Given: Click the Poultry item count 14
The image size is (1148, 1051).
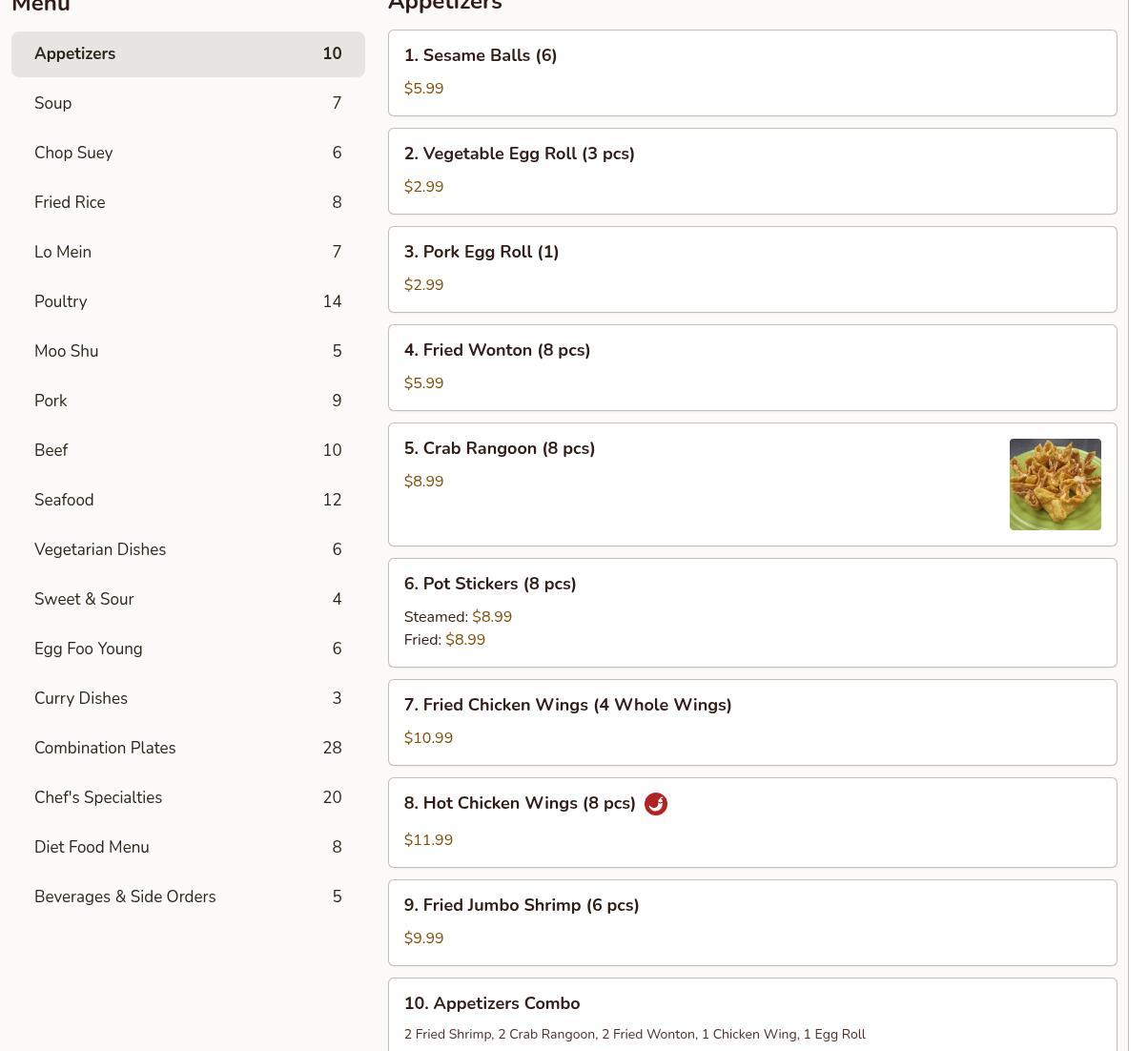Looking at the screenshot, I should [x=332, y=302].
